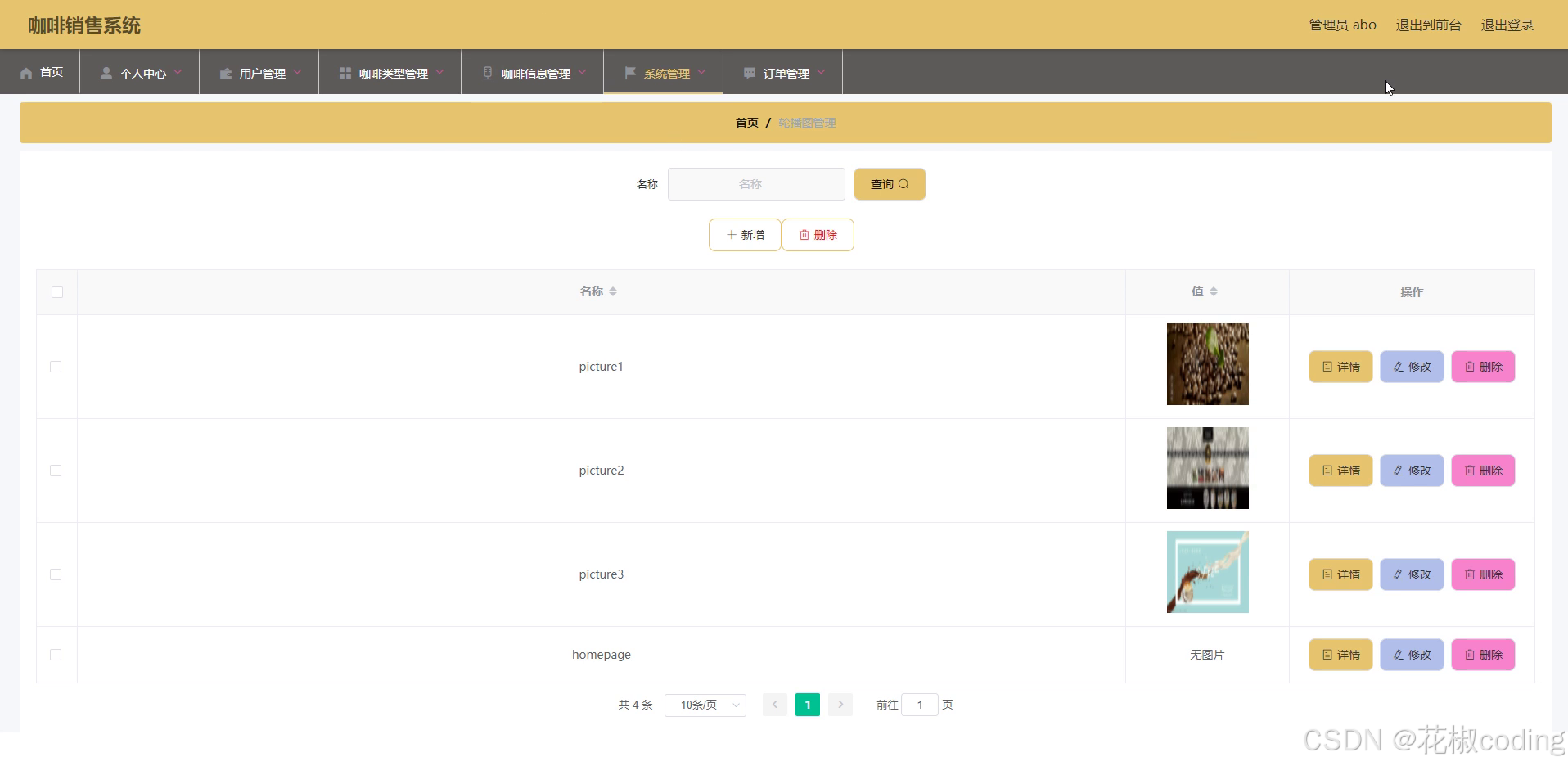Click the 共 4 条 total count text
The image size is (1568, 766).
[635, 705]
